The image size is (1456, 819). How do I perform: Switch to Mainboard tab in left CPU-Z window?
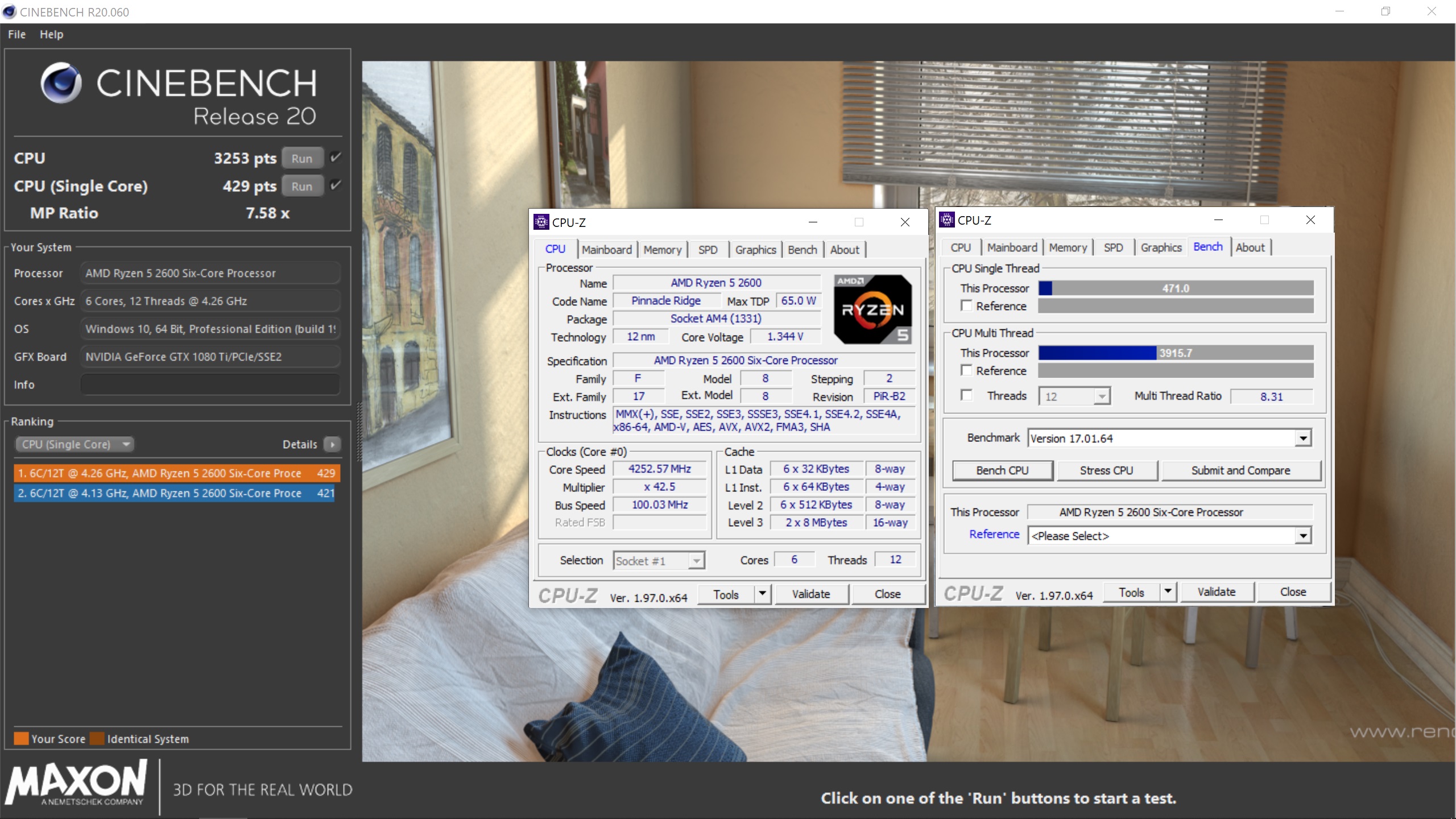(x=606, y=250)
